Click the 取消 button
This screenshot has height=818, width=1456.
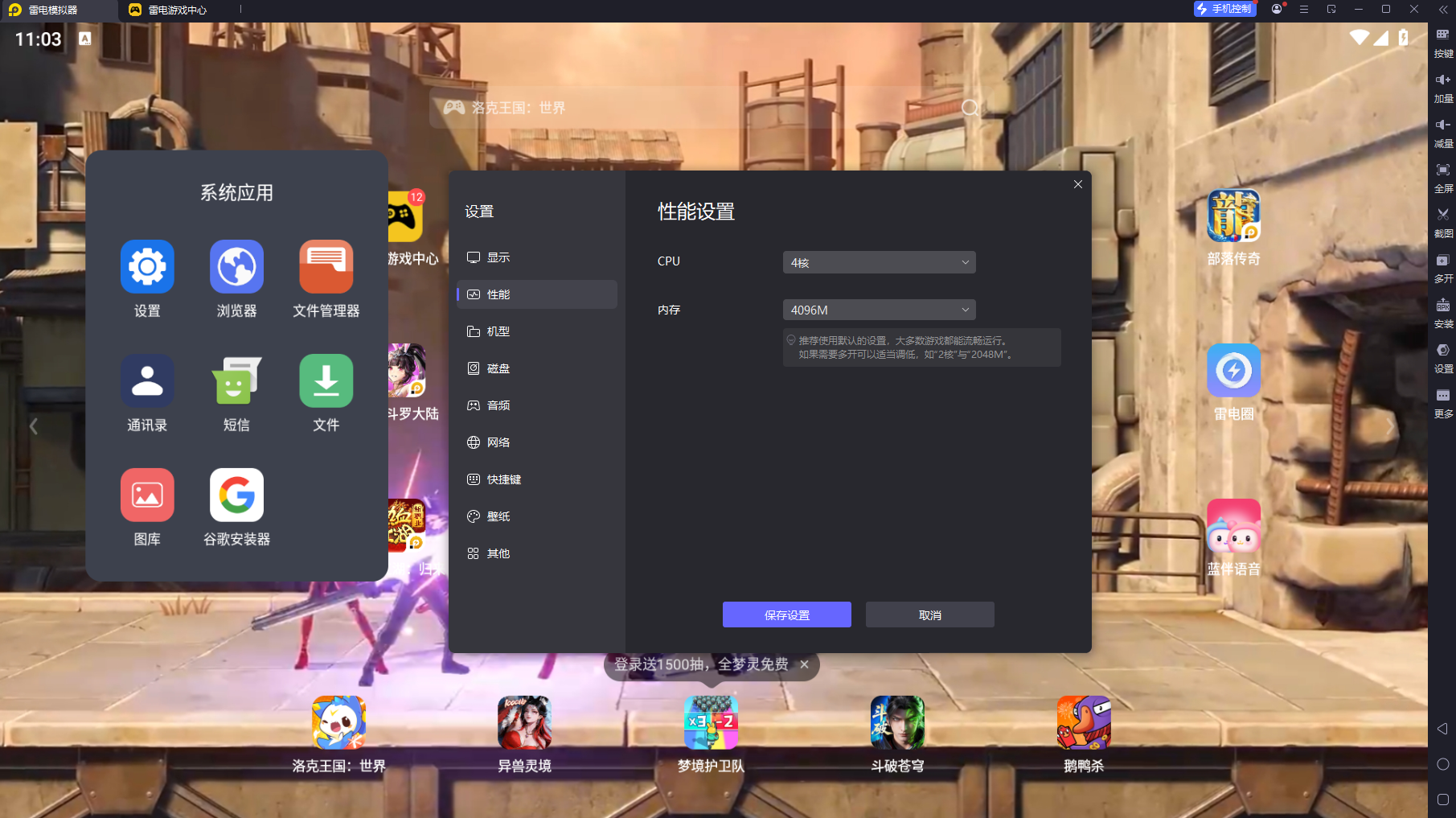coord(929,615)
